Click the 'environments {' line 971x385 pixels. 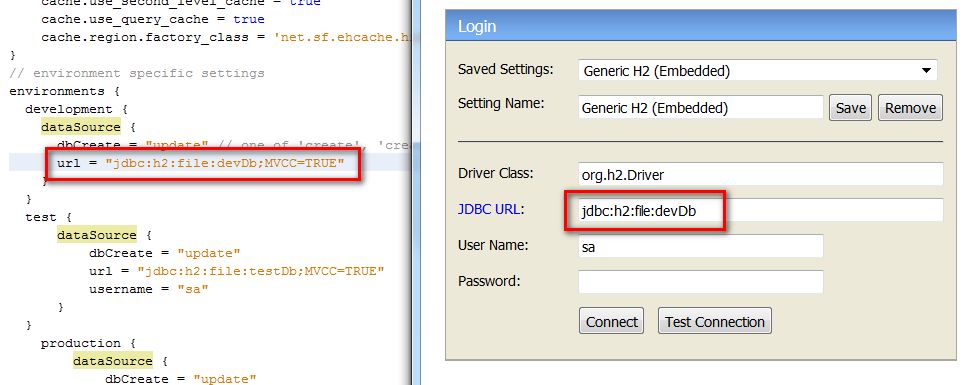[65, 91]
